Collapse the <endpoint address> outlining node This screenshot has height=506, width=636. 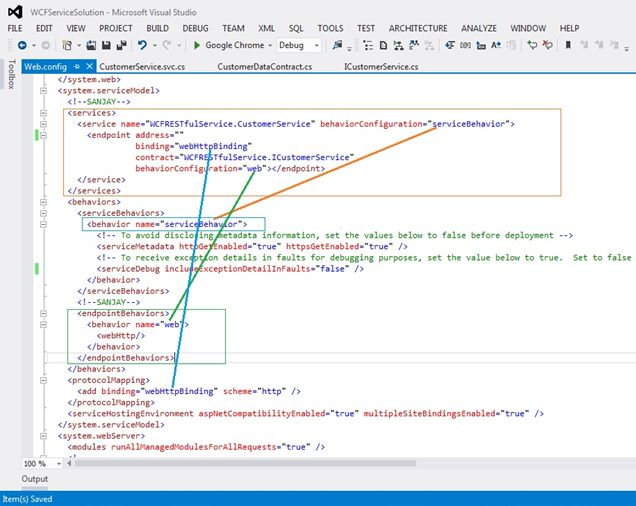point(43,135)
